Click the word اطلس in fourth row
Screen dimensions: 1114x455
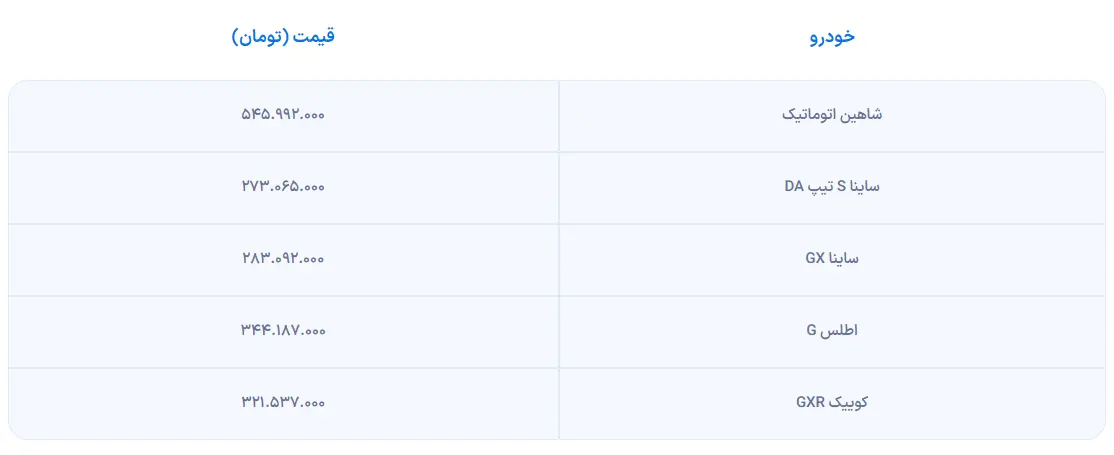840,331
